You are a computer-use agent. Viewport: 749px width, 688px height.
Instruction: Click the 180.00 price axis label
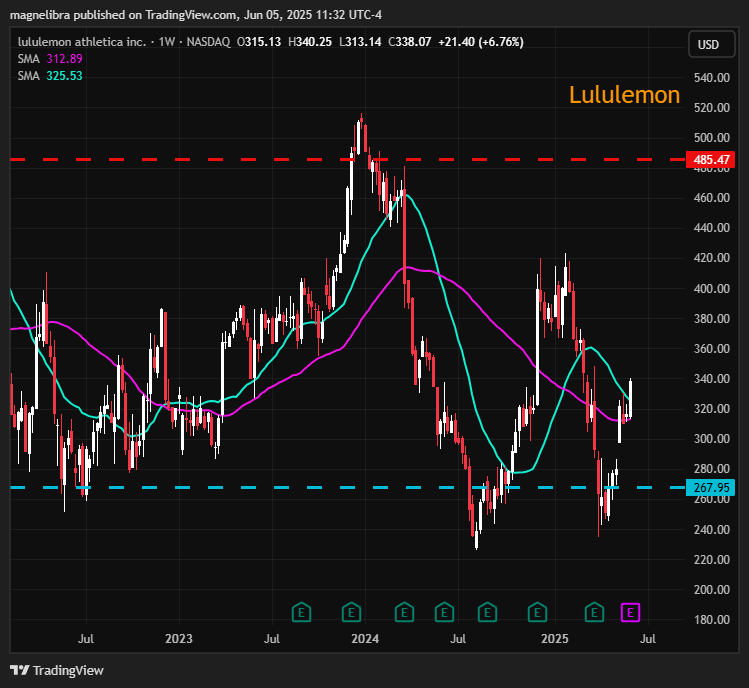(712, 620)
